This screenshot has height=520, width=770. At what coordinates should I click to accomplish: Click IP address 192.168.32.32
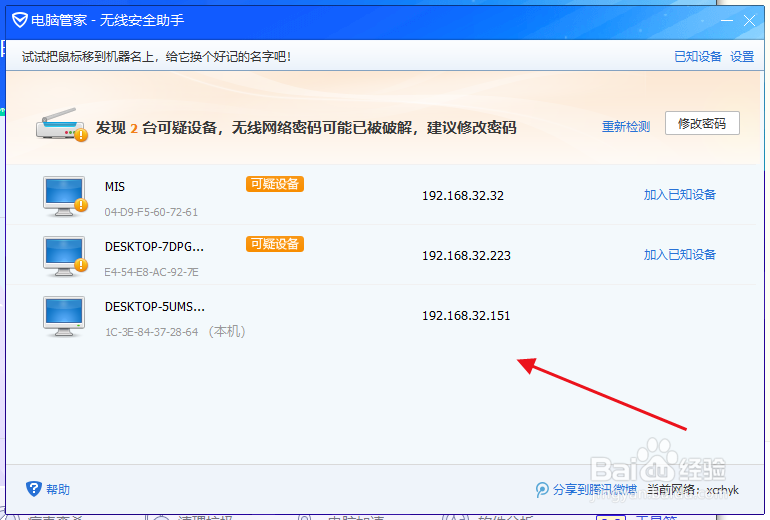pos(463,195)
